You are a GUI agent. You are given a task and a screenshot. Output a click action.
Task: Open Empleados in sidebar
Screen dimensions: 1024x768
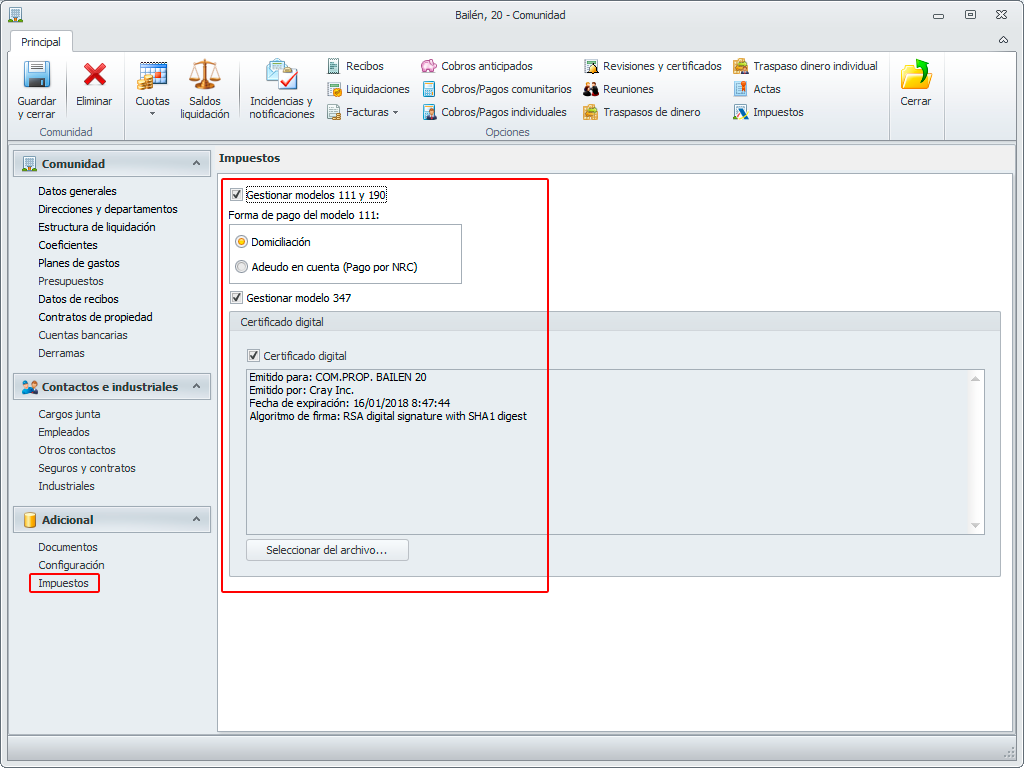click(x=64, y=432)
